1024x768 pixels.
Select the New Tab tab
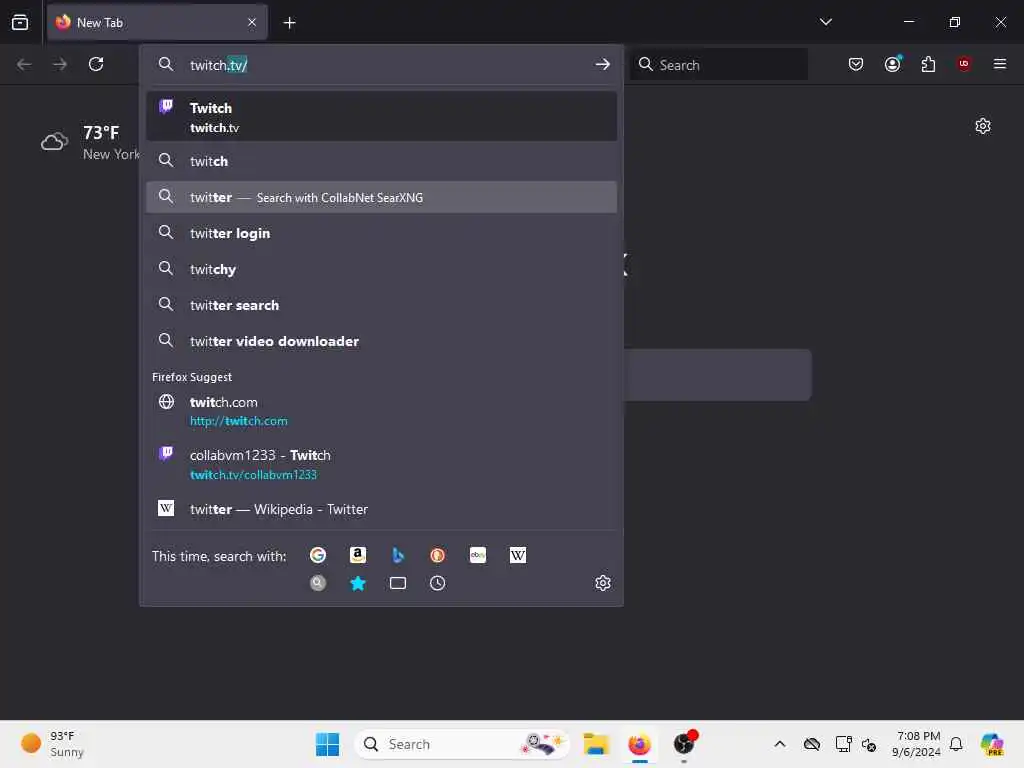coord(157,22)
